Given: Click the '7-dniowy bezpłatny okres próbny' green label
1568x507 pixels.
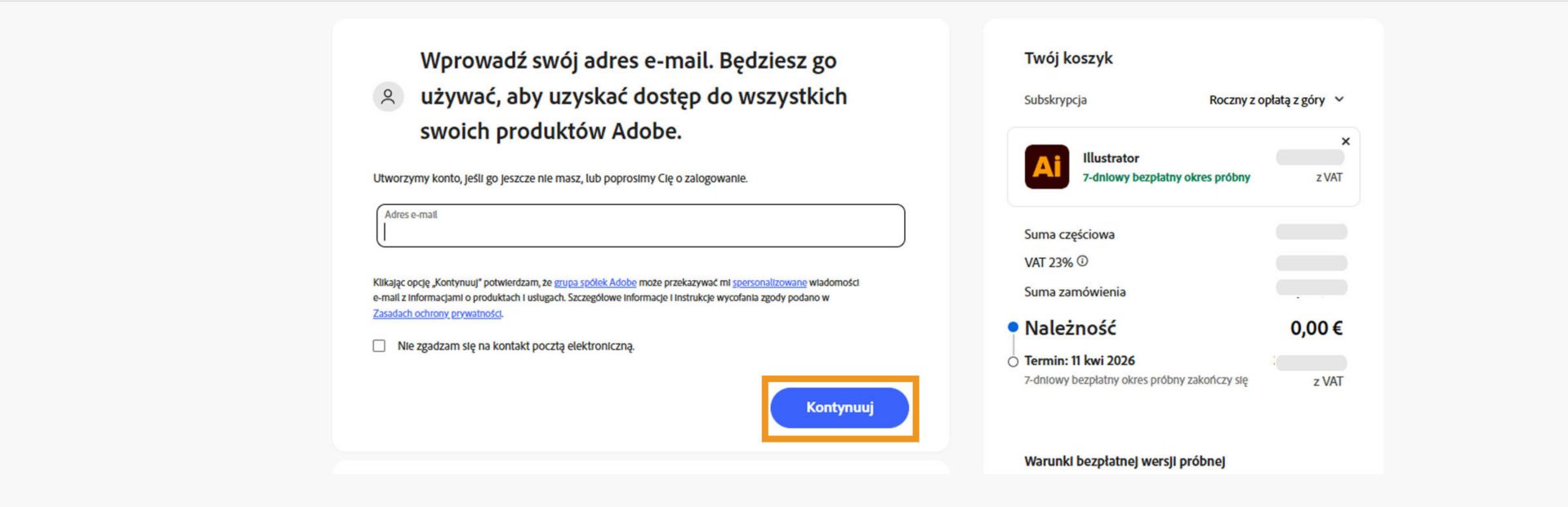Looking at the screenshot, I should [1165, 177].
